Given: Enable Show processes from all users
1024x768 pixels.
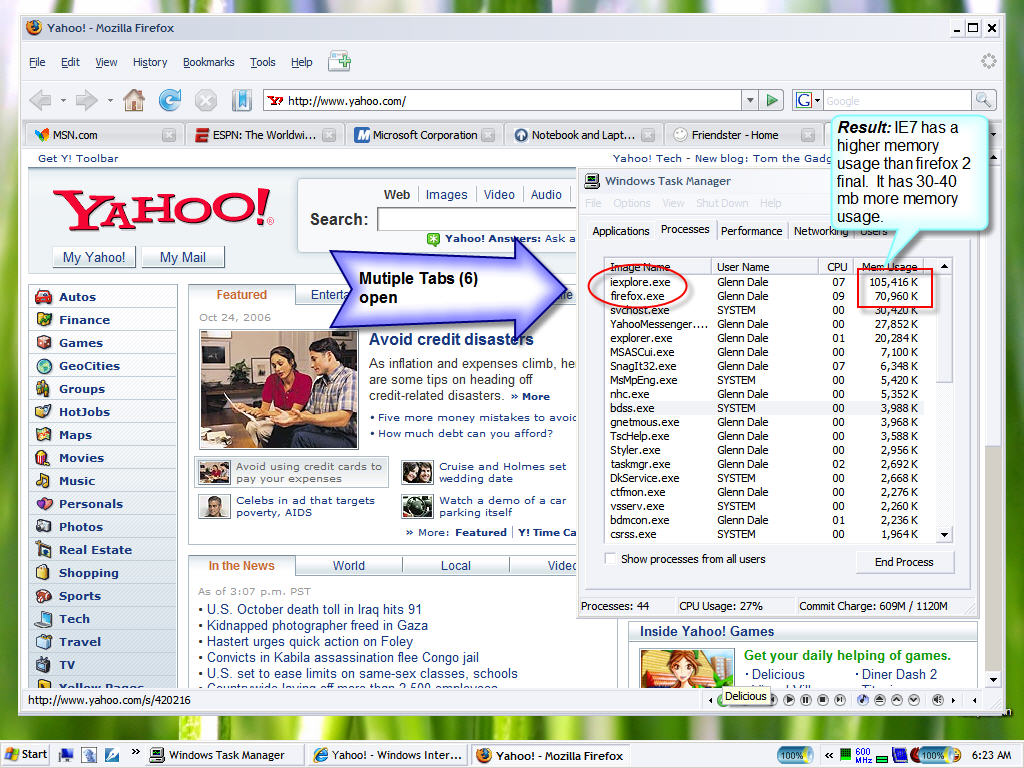Looking at the screenshot, I should tap(610, 559).
